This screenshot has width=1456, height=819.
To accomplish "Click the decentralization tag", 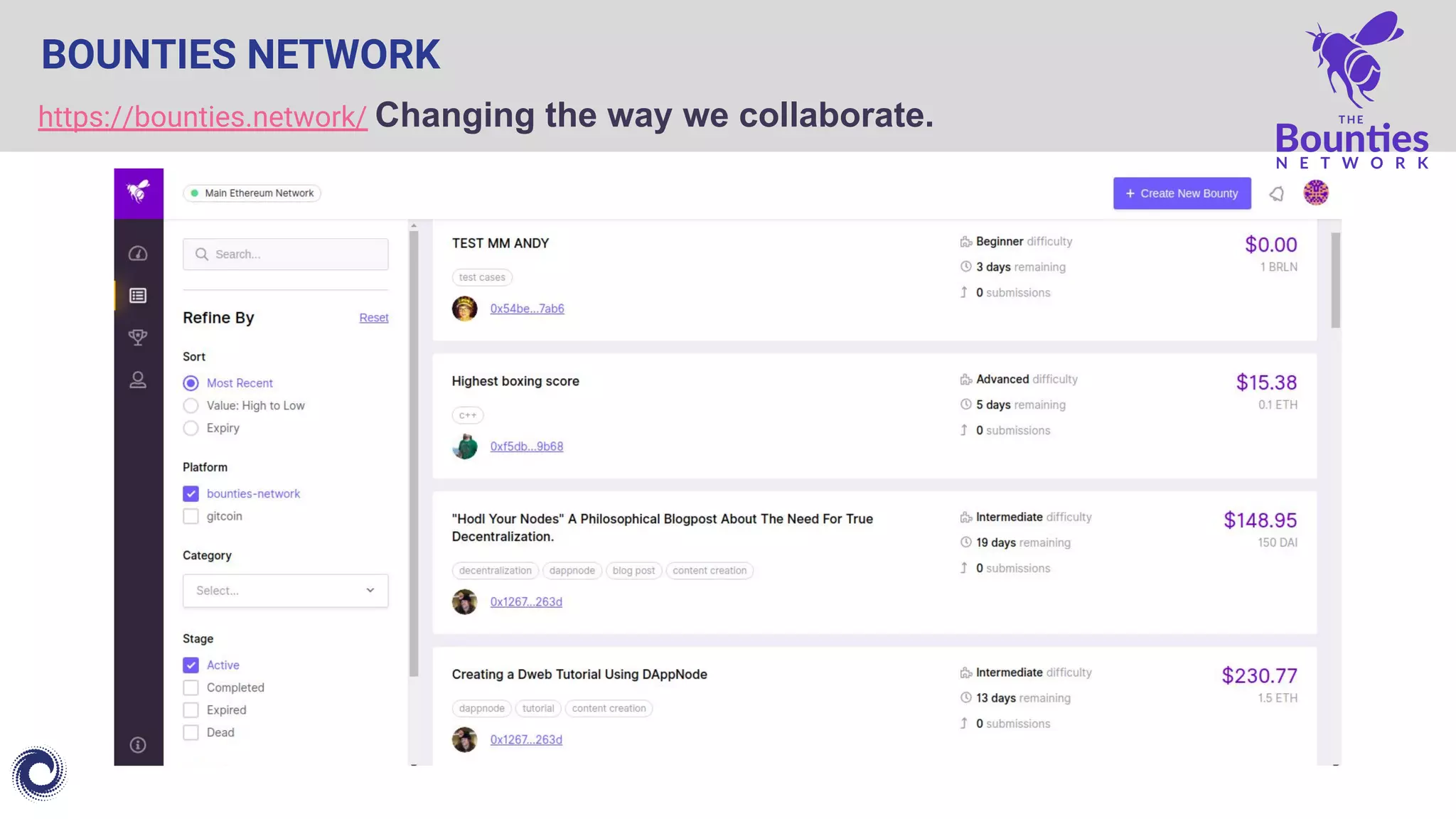I will tap(495, 571).
